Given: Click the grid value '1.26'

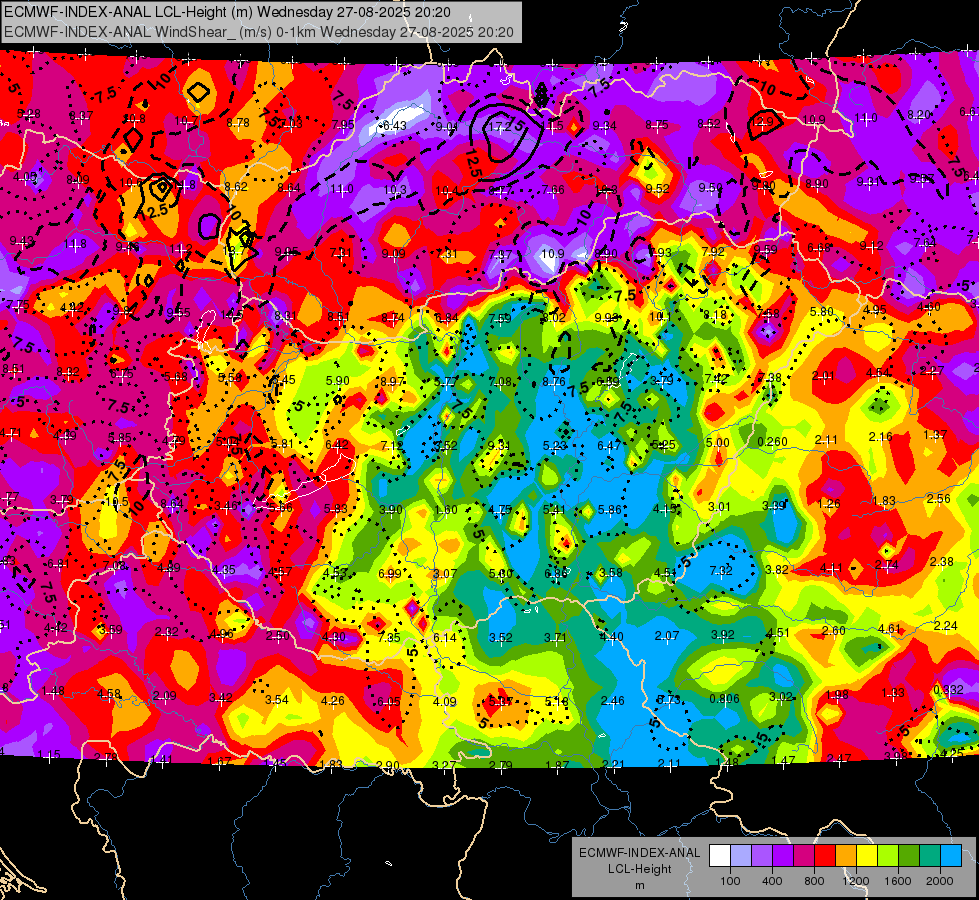Looking at the screenshot, I should point(829,503).
